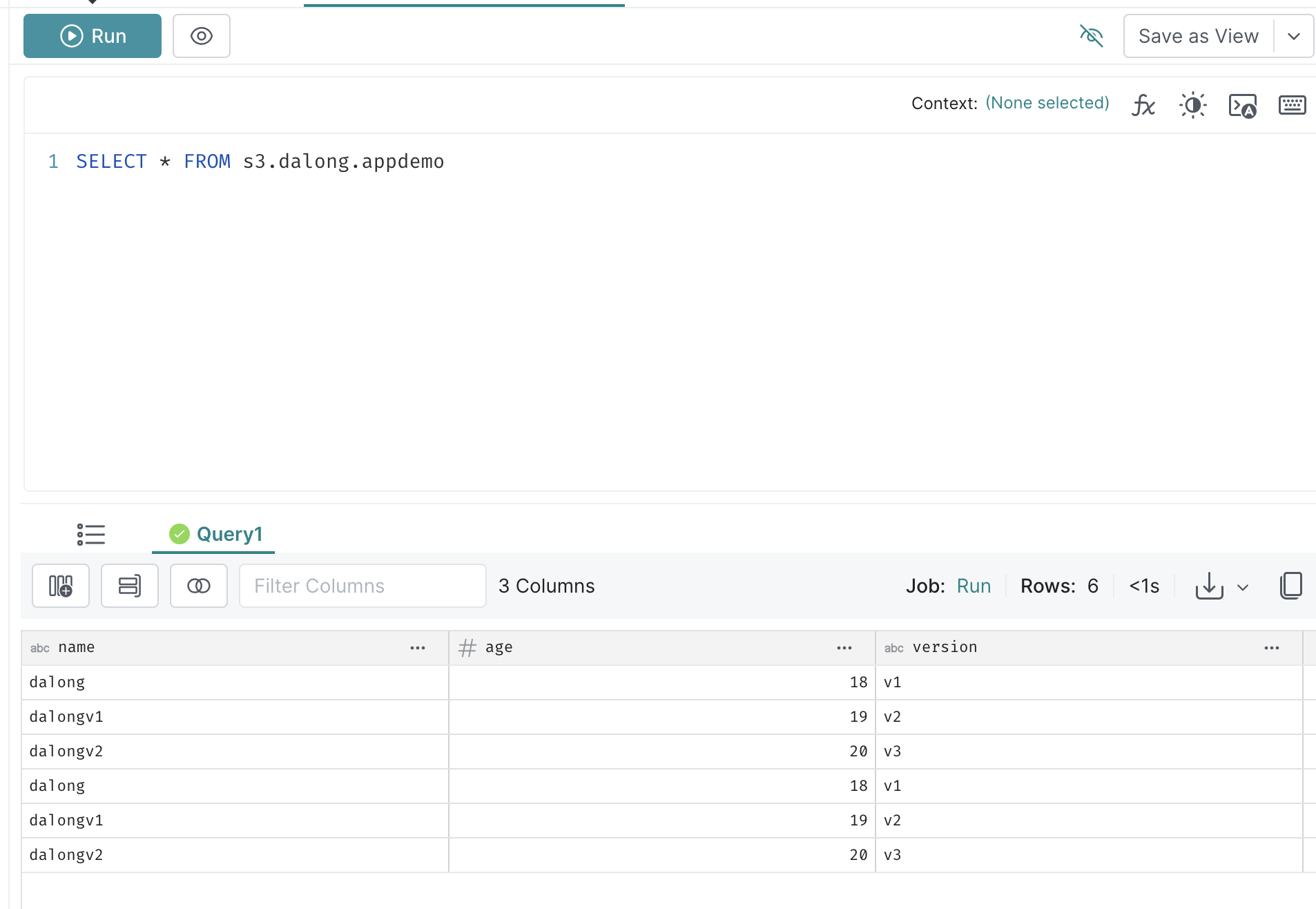Open name column options menu
The height and width of the screenshot is (909, 1316).
click(x=418, y=648)
